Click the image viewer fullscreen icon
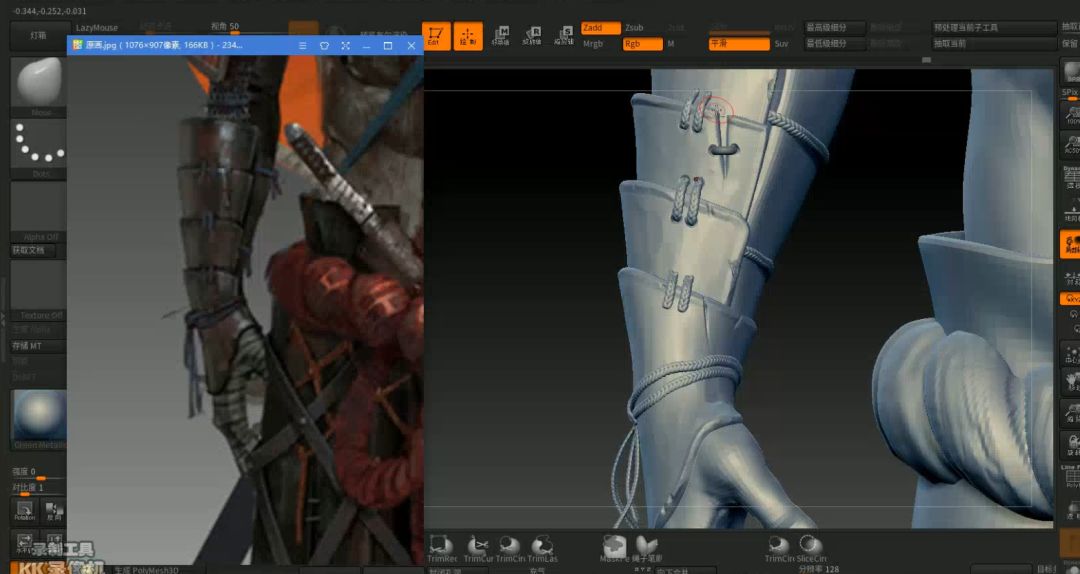This screenshot has width=1080, height=574. coord(345,45)
